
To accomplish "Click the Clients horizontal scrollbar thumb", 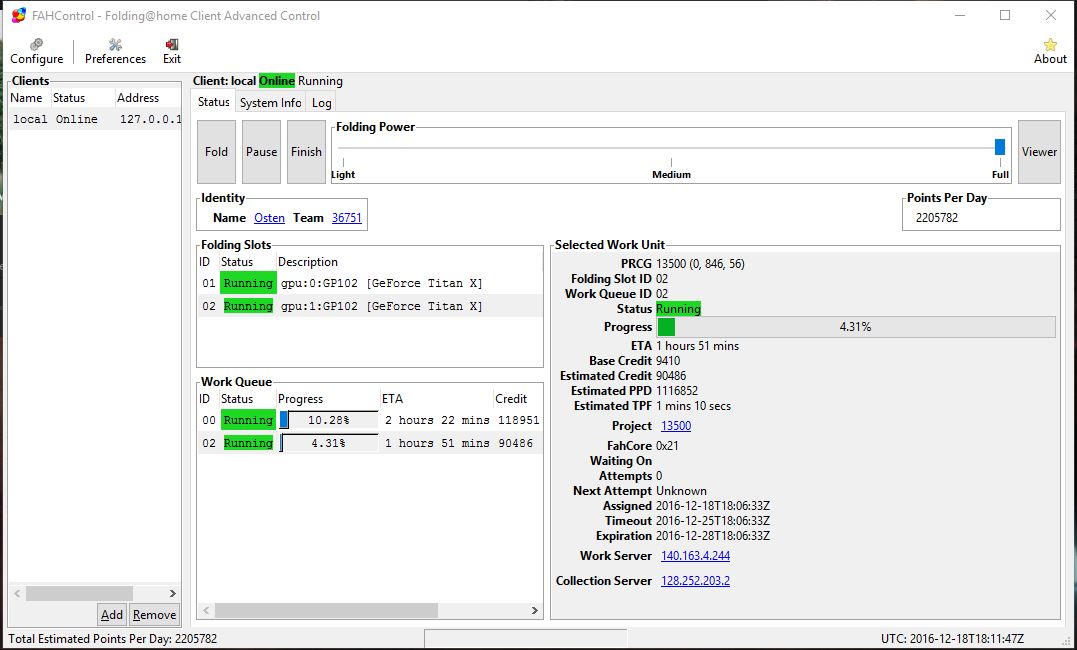I will pos(79,594).
